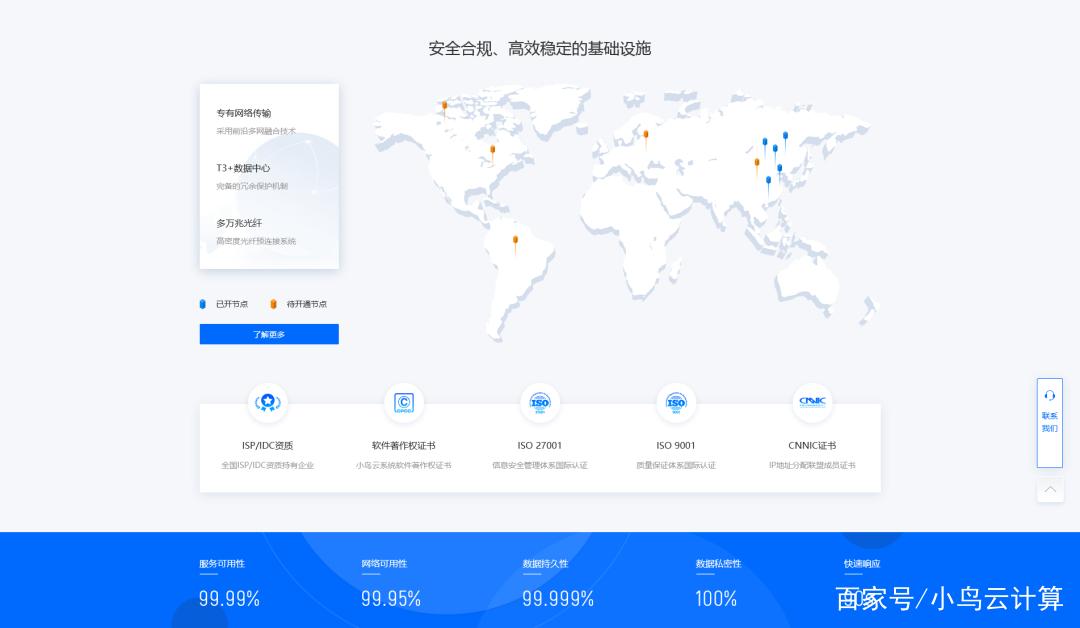Image resolution: width=1080 pixels, height=628 pixels.
Task: Click 采用前沿多网融合技术 subtitle
Action: click(256, 131)
